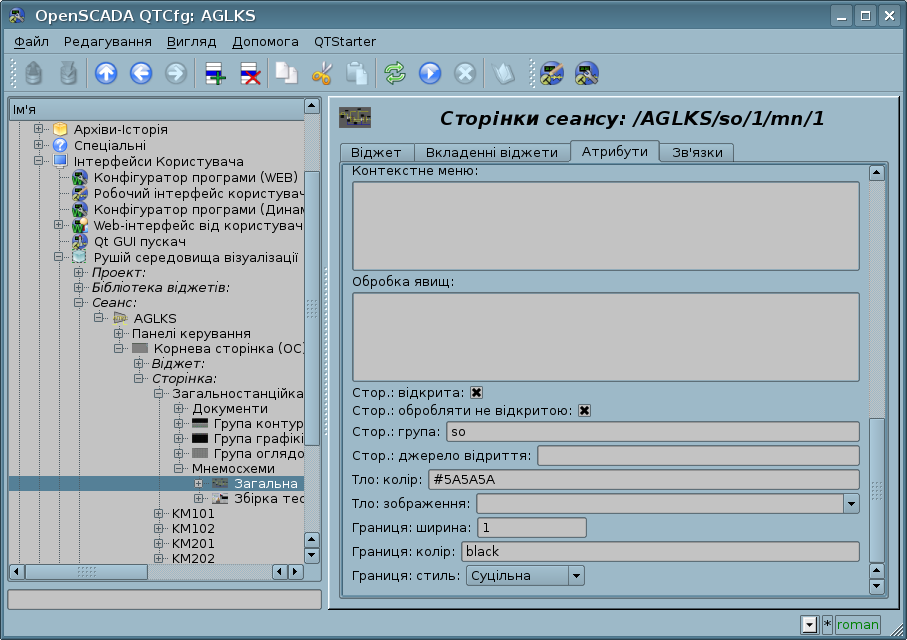
Task: Click the Back arrow toolbar icon
Action: coord(140,73)
